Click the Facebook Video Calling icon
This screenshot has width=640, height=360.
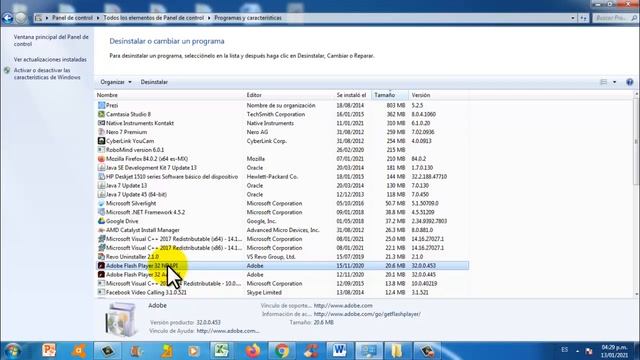point(101,292)
